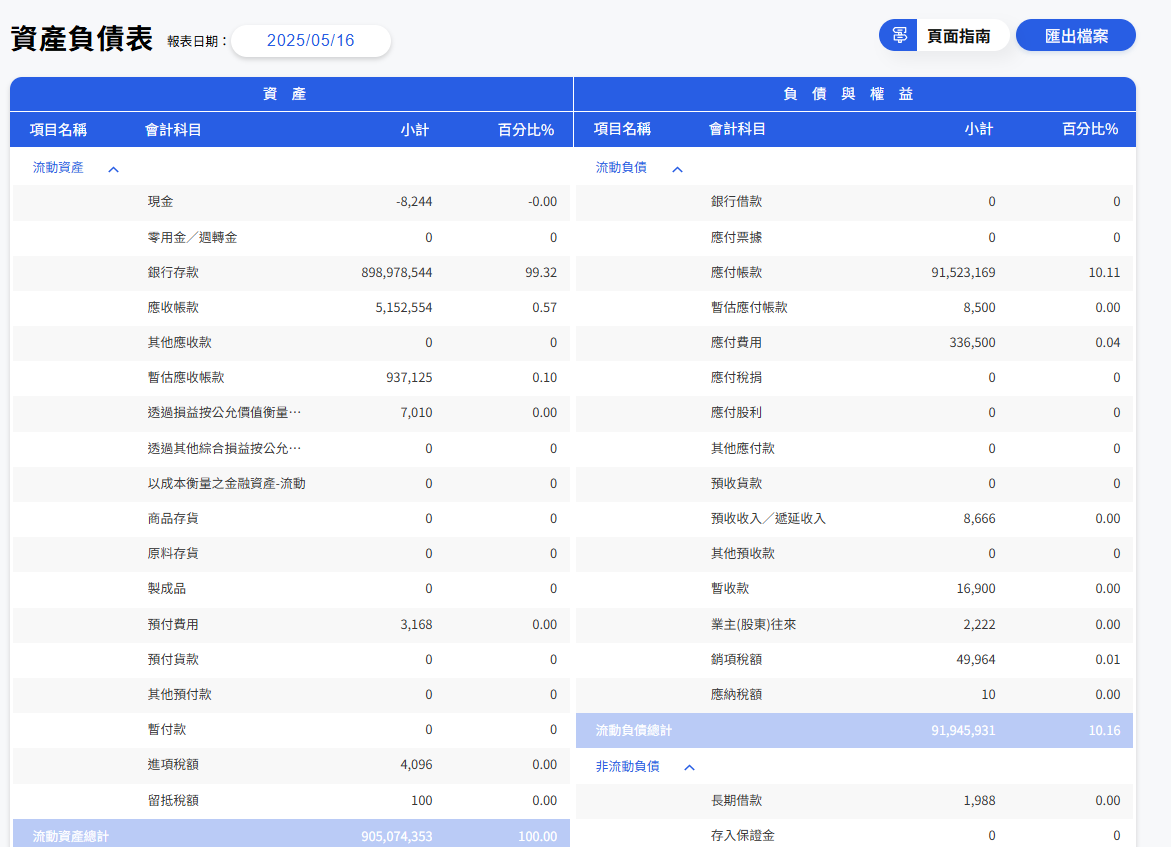Select the 應付稅捐 liability row

coord(854,378)
